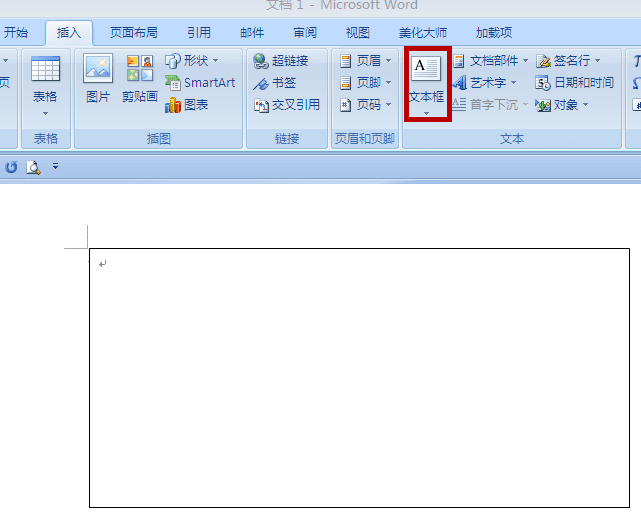The width and height of the screenshot is (641, 519).
Task: Click the 首字下沉 drop cap item
Action: [x=490, y=105]
